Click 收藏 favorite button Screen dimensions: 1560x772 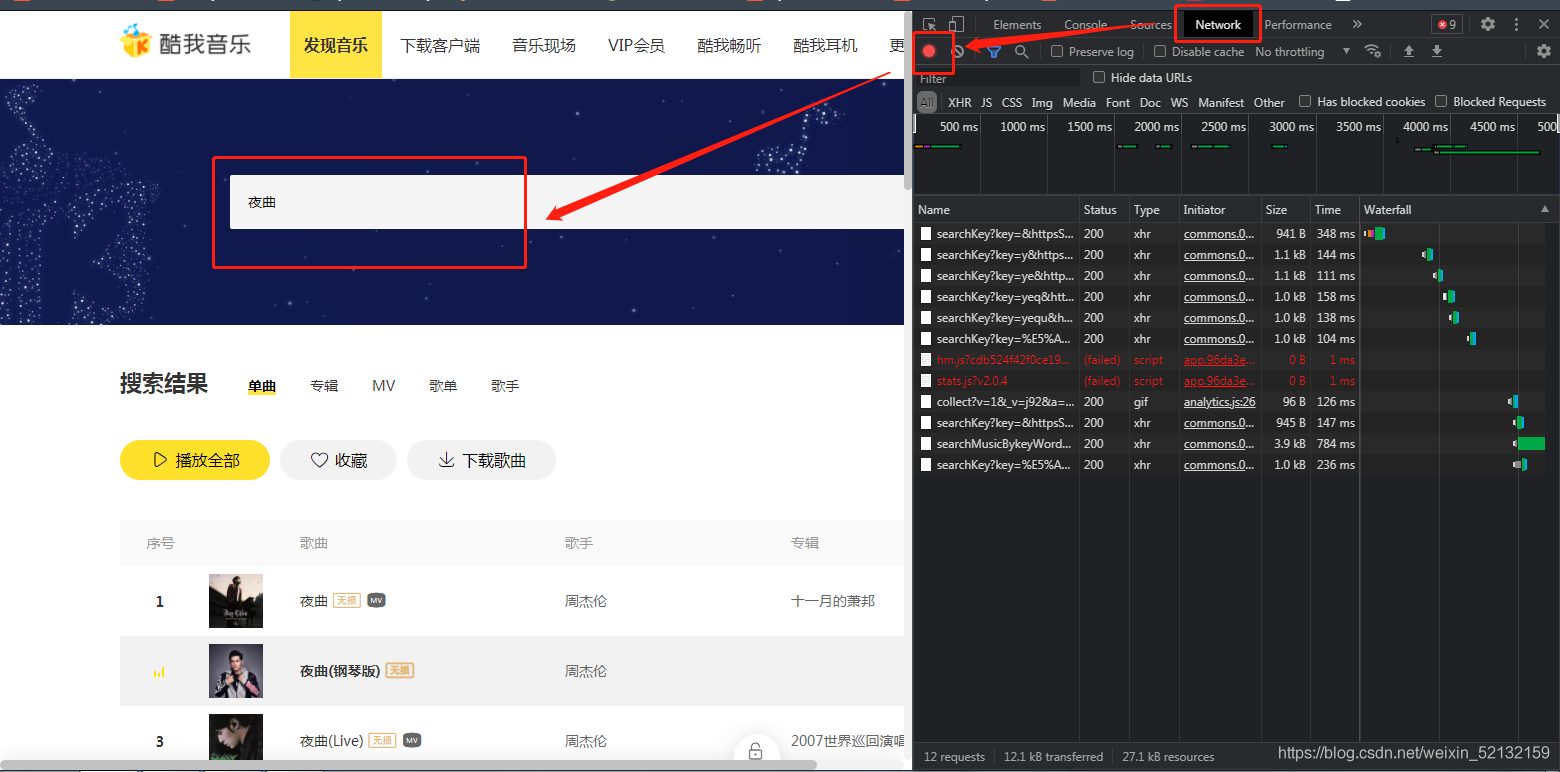[x=338, y=460]
